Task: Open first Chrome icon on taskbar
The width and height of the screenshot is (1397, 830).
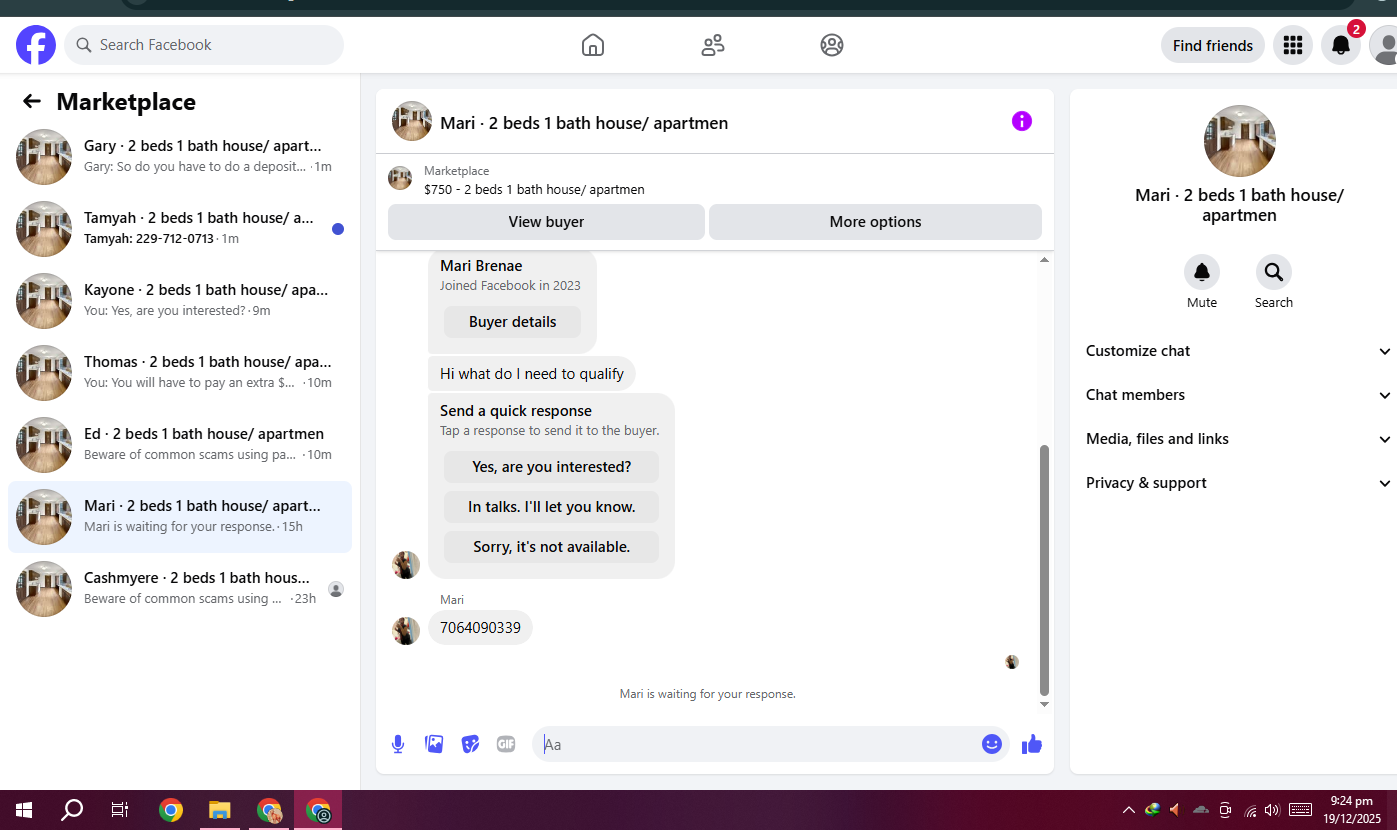Action: pos(171,810)
